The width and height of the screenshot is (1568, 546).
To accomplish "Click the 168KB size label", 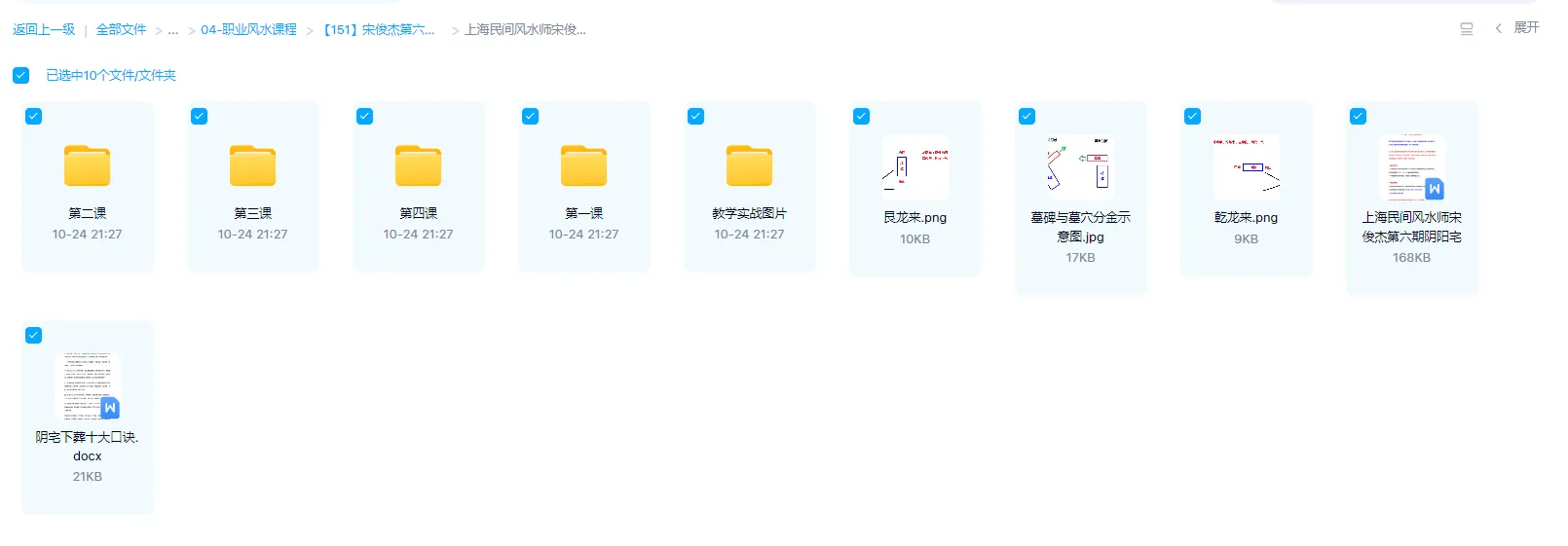I will pyautogui.click(x=1411, y=258).
